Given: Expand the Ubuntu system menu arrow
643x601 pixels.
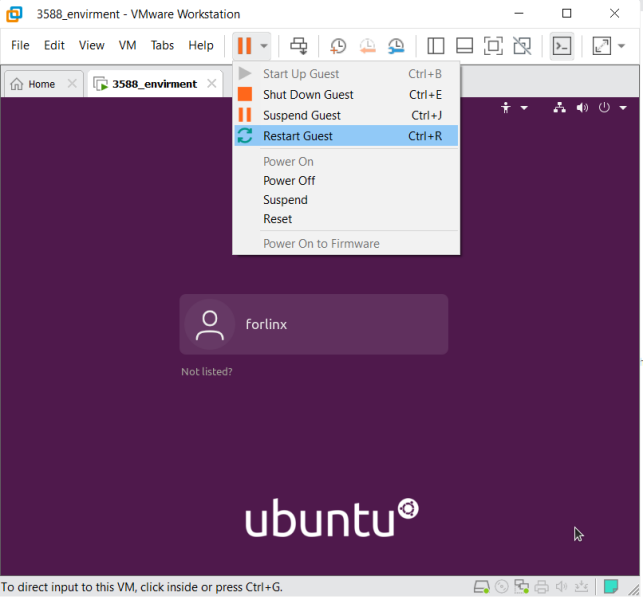Looking at the screenshot, I should [x=623, y=108].
